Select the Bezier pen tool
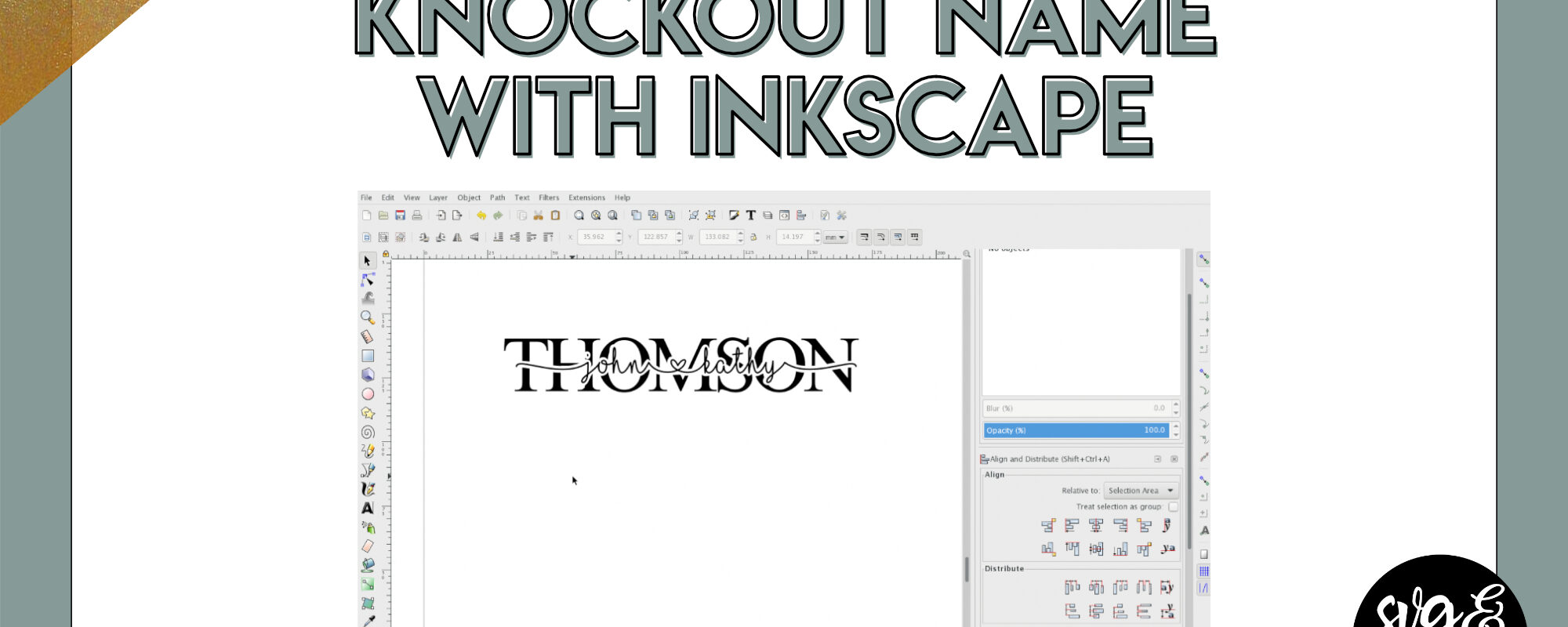 368,469
